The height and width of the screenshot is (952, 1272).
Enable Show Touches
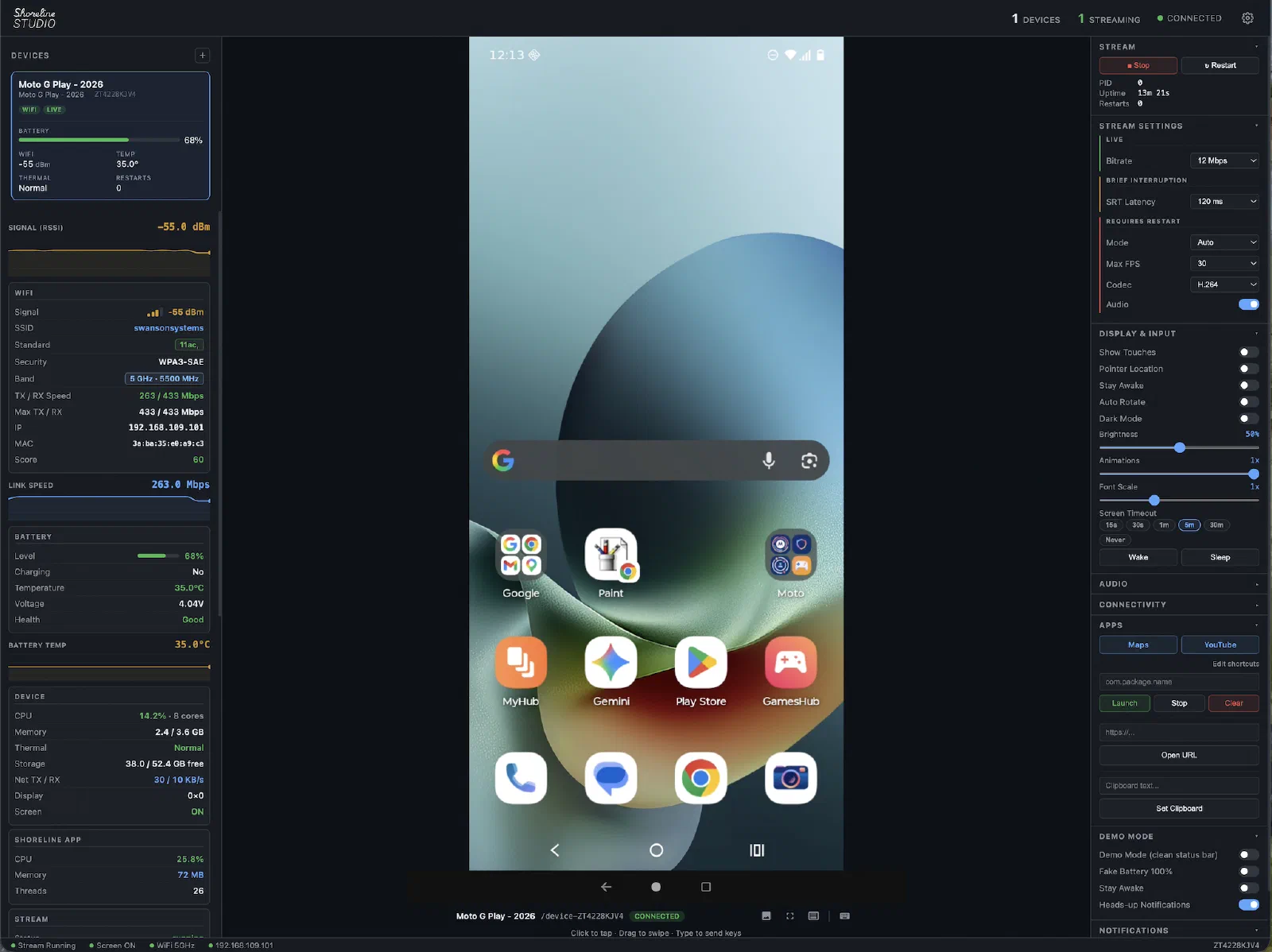1248,352
